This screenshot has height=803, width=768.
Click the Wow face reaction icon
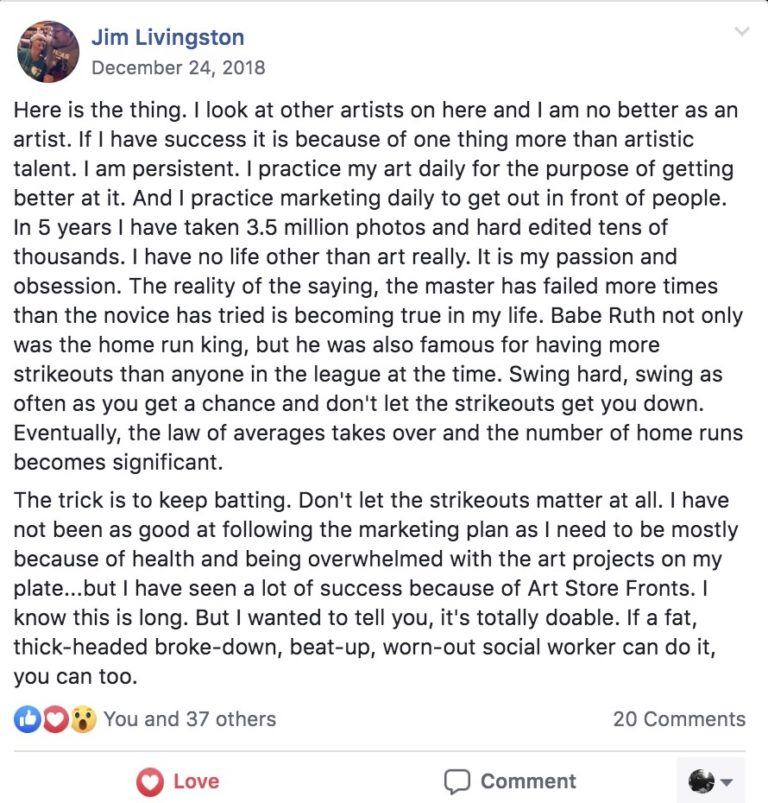pos(83,719)
